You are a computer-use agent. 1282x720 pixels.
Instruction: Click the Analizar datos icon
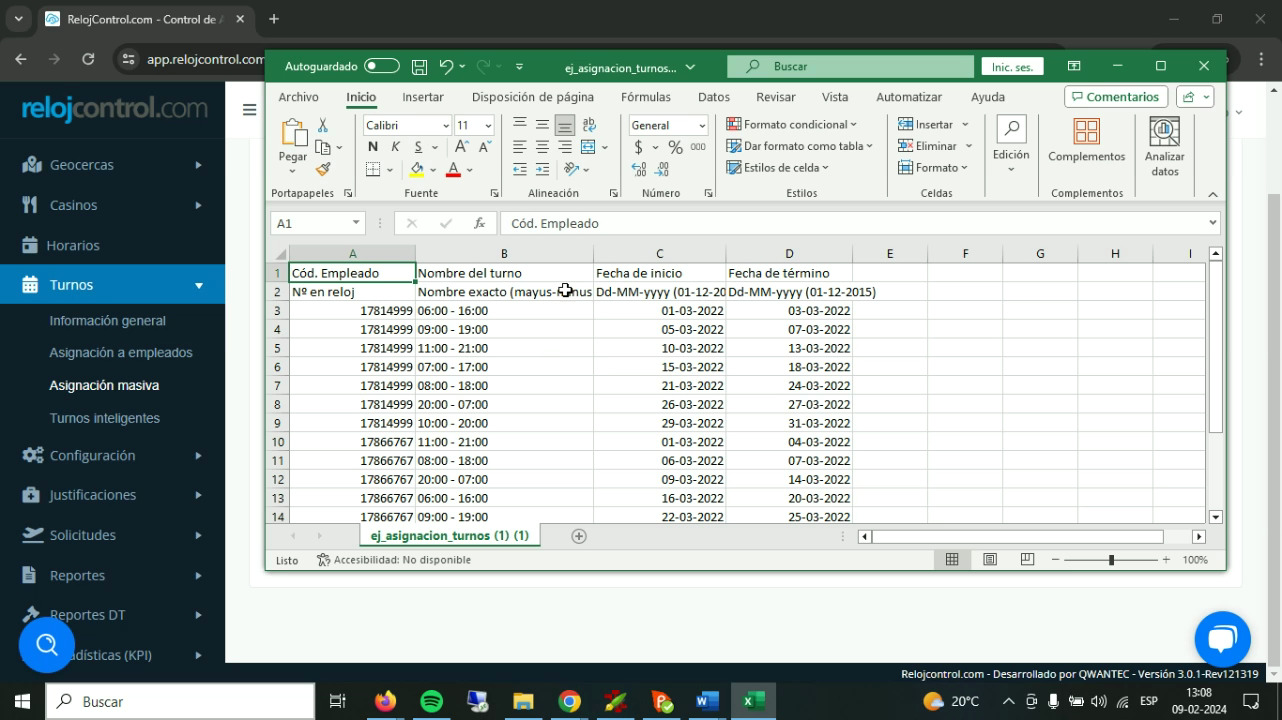click(x=1164, y=145)
